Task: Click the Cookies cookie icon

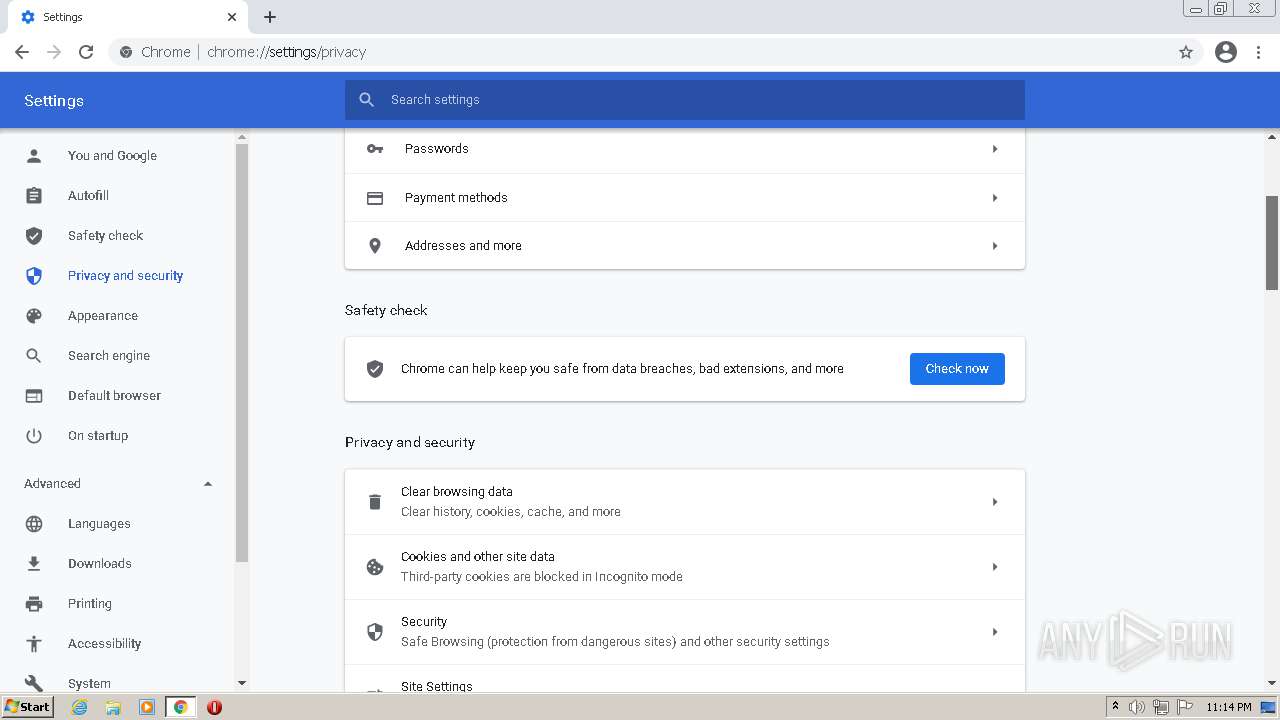Action: coord(375,567)
